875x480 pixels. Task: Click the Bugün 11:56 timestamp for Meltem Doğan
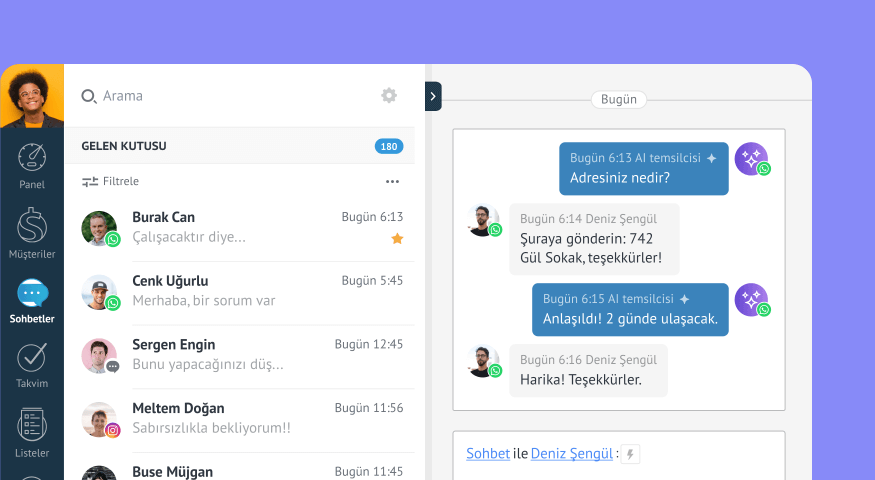click(369, 408)
